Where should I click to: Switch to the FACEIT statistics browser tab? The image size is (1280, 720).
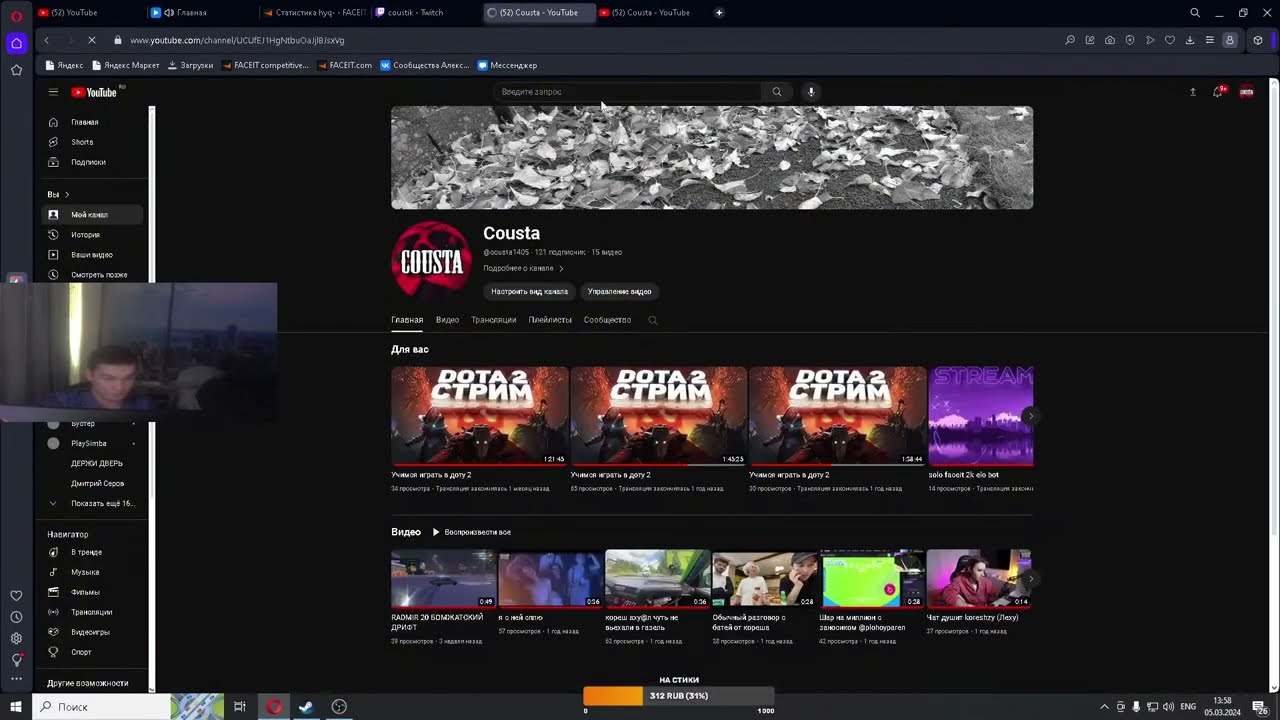(314, 13)
